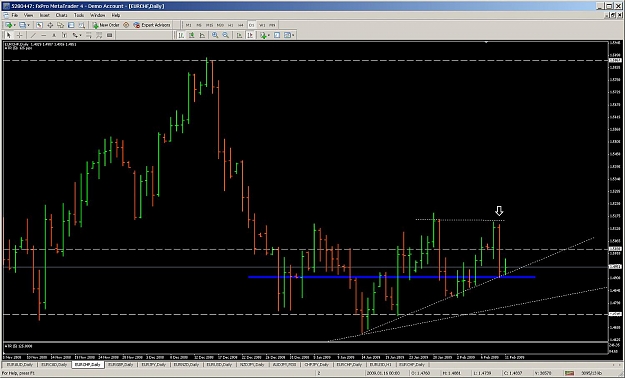Select the text label 'T' tool
625x378 pixels.
tap(64, 35)
